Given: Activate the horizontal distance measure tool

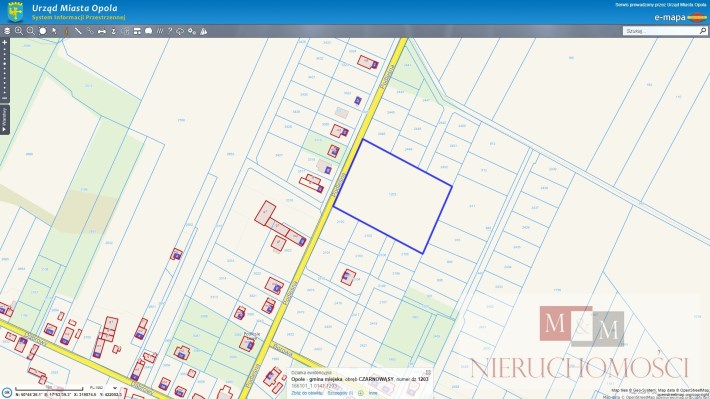Looking at the screenshot, I should coord(101,31).
